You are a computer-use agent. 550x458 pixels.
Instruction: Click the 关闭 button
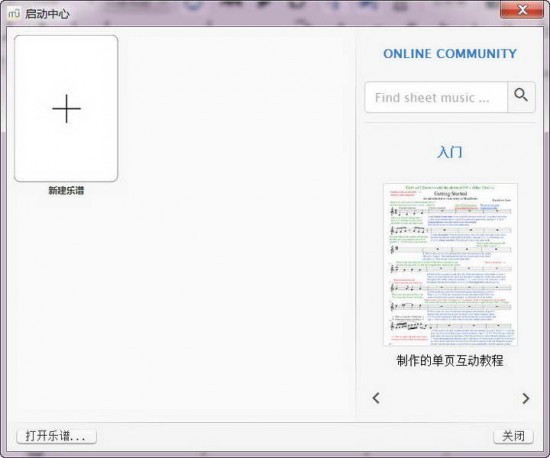tap(514, 436)
